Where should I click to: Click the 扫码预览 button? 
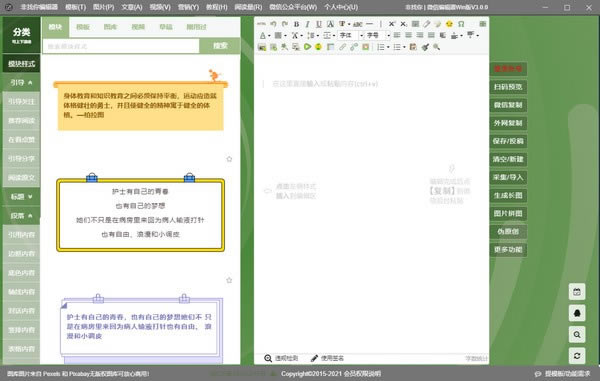[x=508, y=87]
